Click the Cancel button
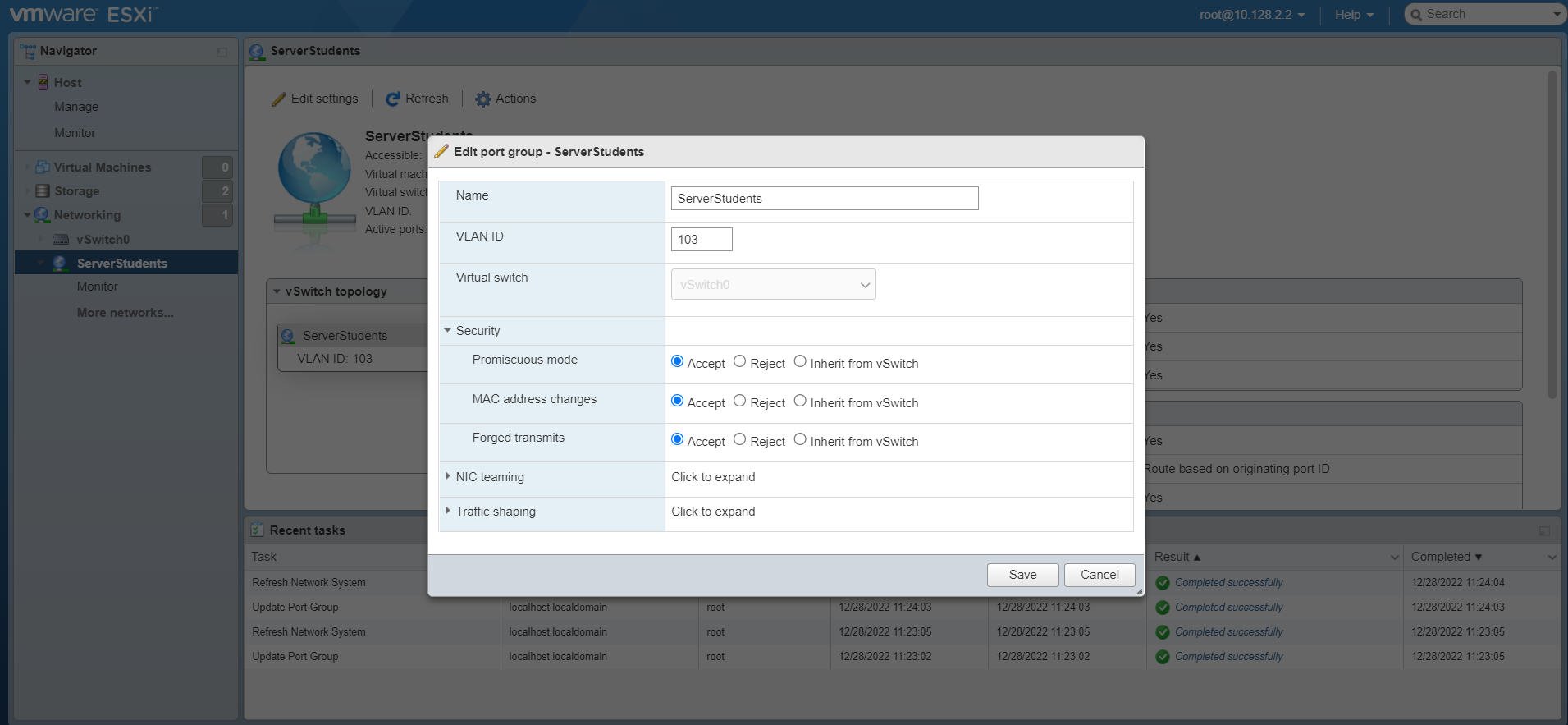The width and height of the screenshot is (1568, 725). click(1099, 575)
